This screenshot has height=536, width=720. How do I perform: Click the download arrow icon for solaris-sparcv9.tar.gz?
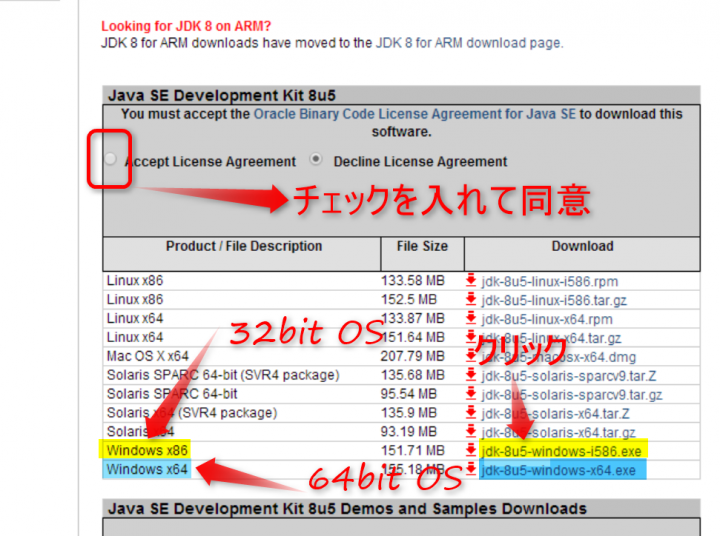pyautogui.click(x=471, y=393)
